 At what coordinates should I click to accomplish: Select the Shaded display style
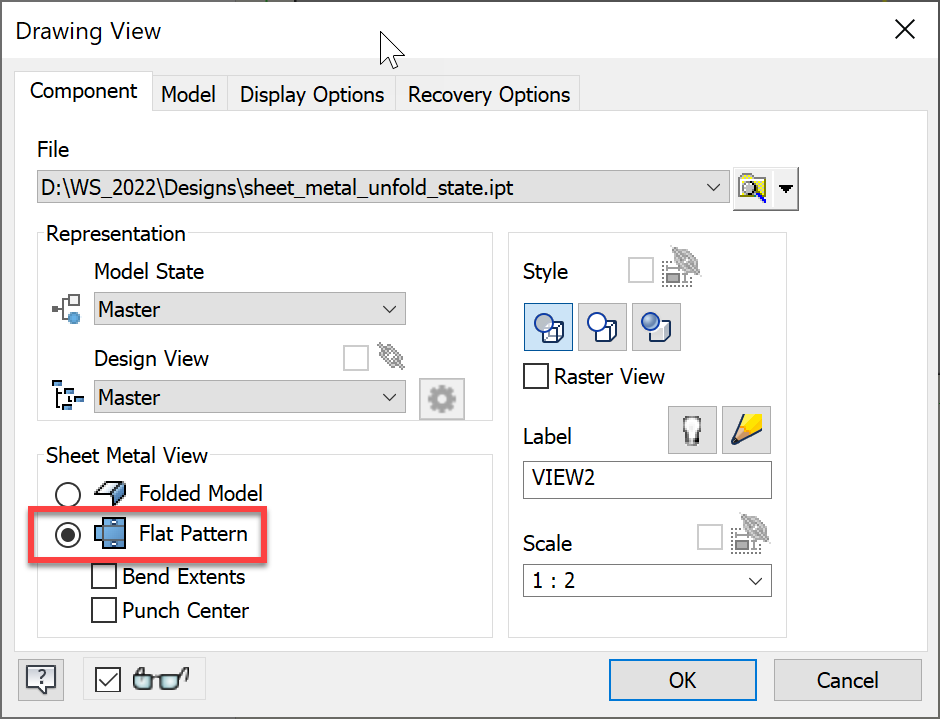656,327
